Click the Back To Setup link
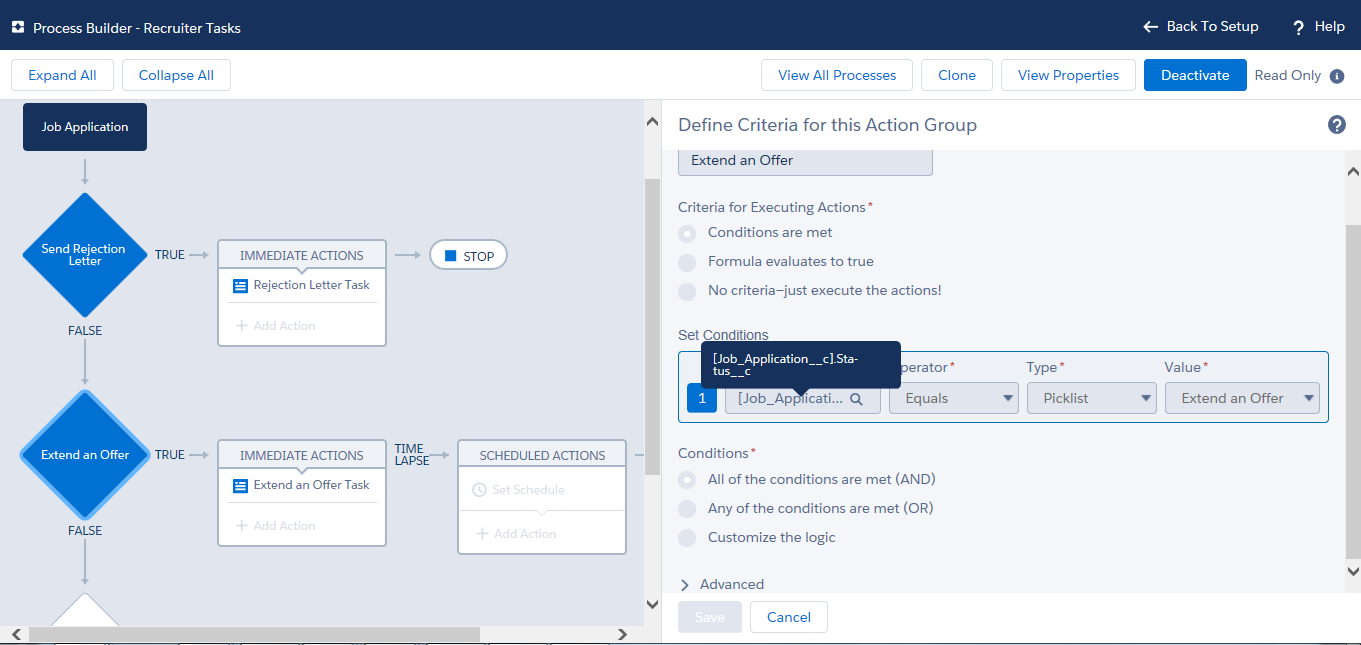The height and width of the screenshot is (645, 1361). (x=1201, y=27)
